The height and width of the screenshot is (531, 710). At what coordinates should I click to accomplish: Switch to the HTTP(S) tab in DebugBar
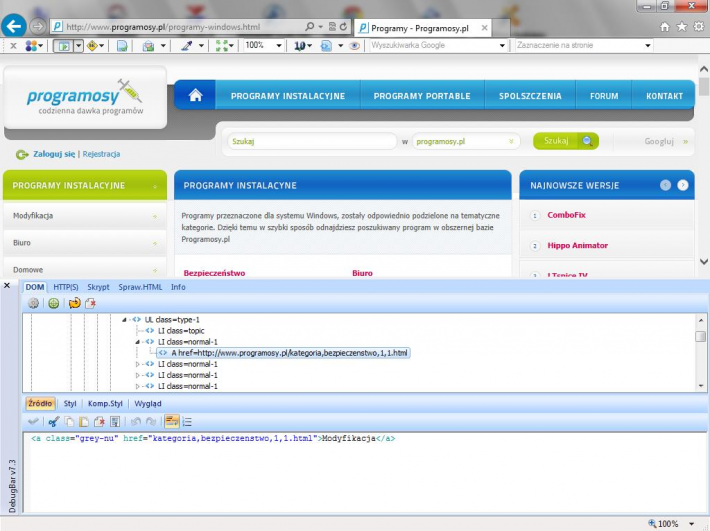(x=66, y=287)
